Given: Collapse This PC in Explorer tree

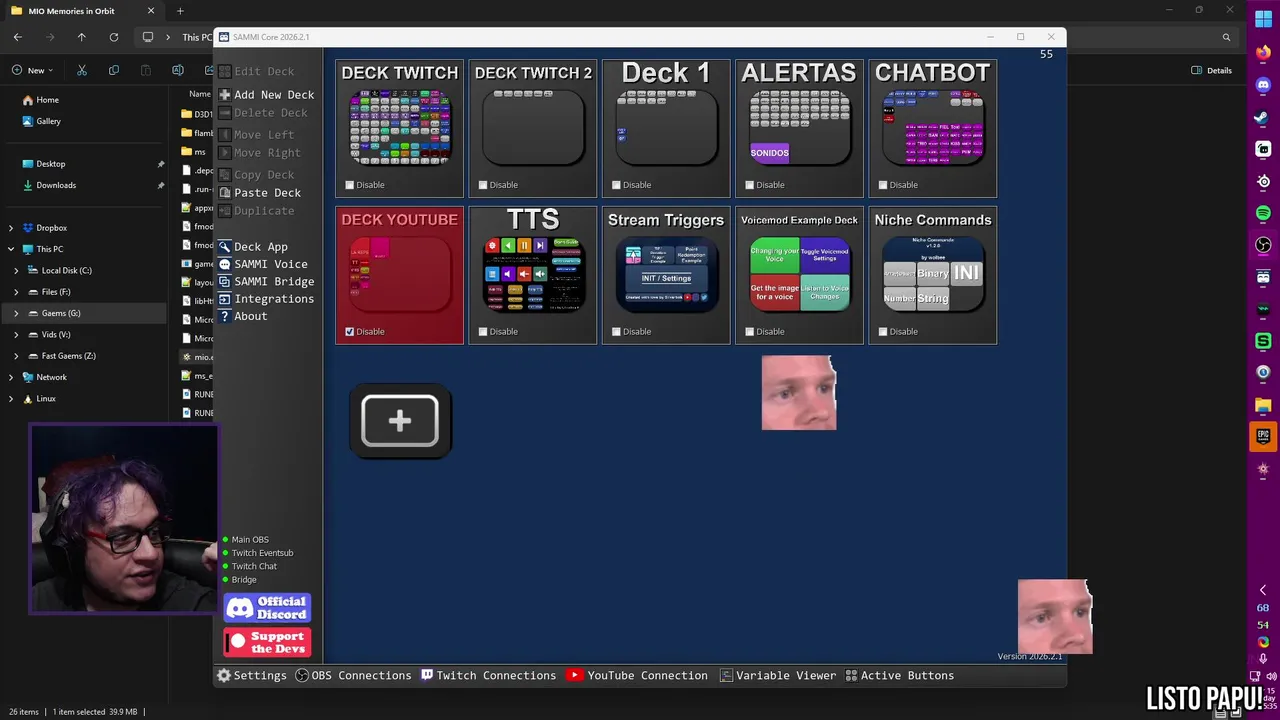Looking at the screenshot, I should coord(11,249).
